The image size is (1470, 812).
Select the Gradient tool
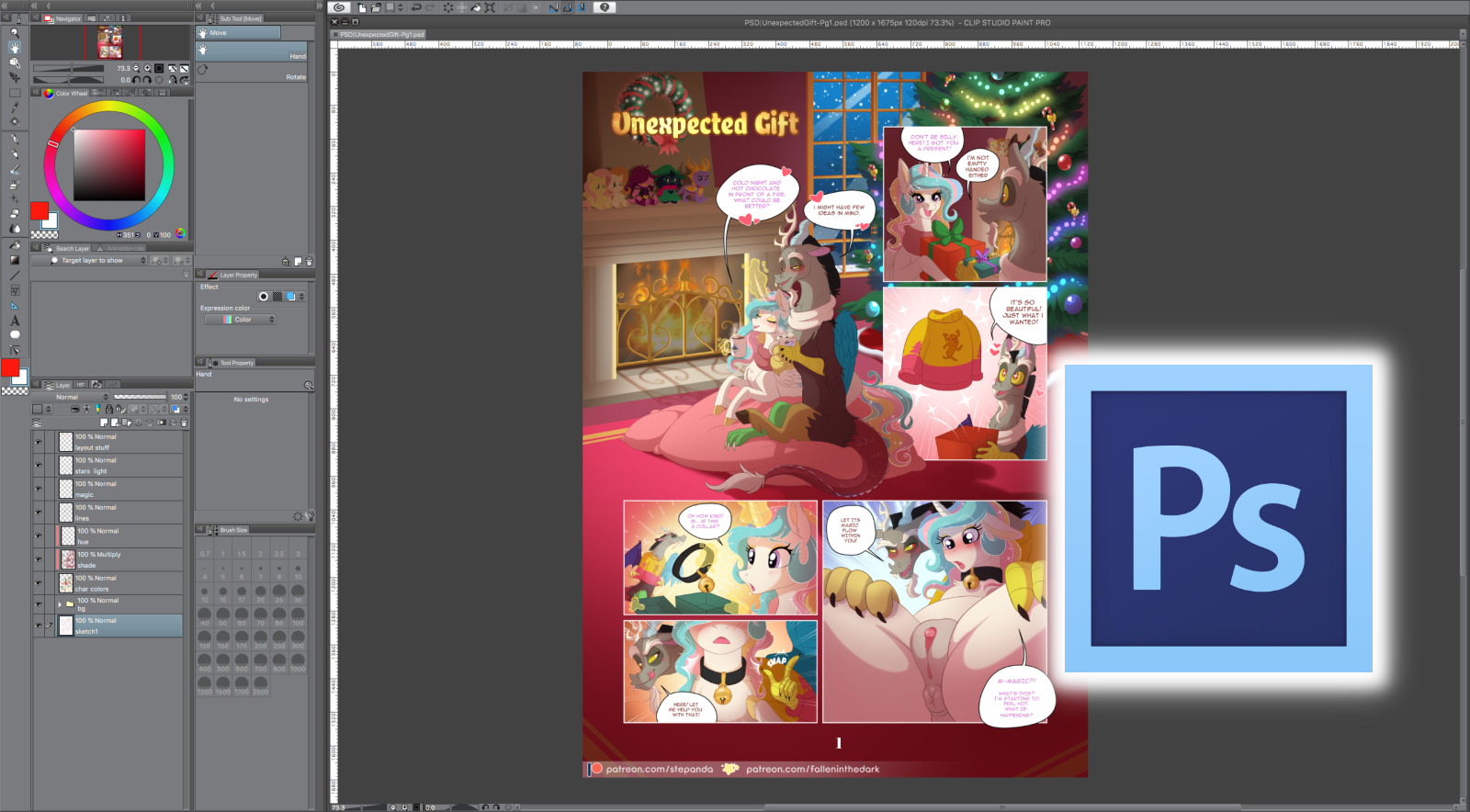click(x=15, y=260)
